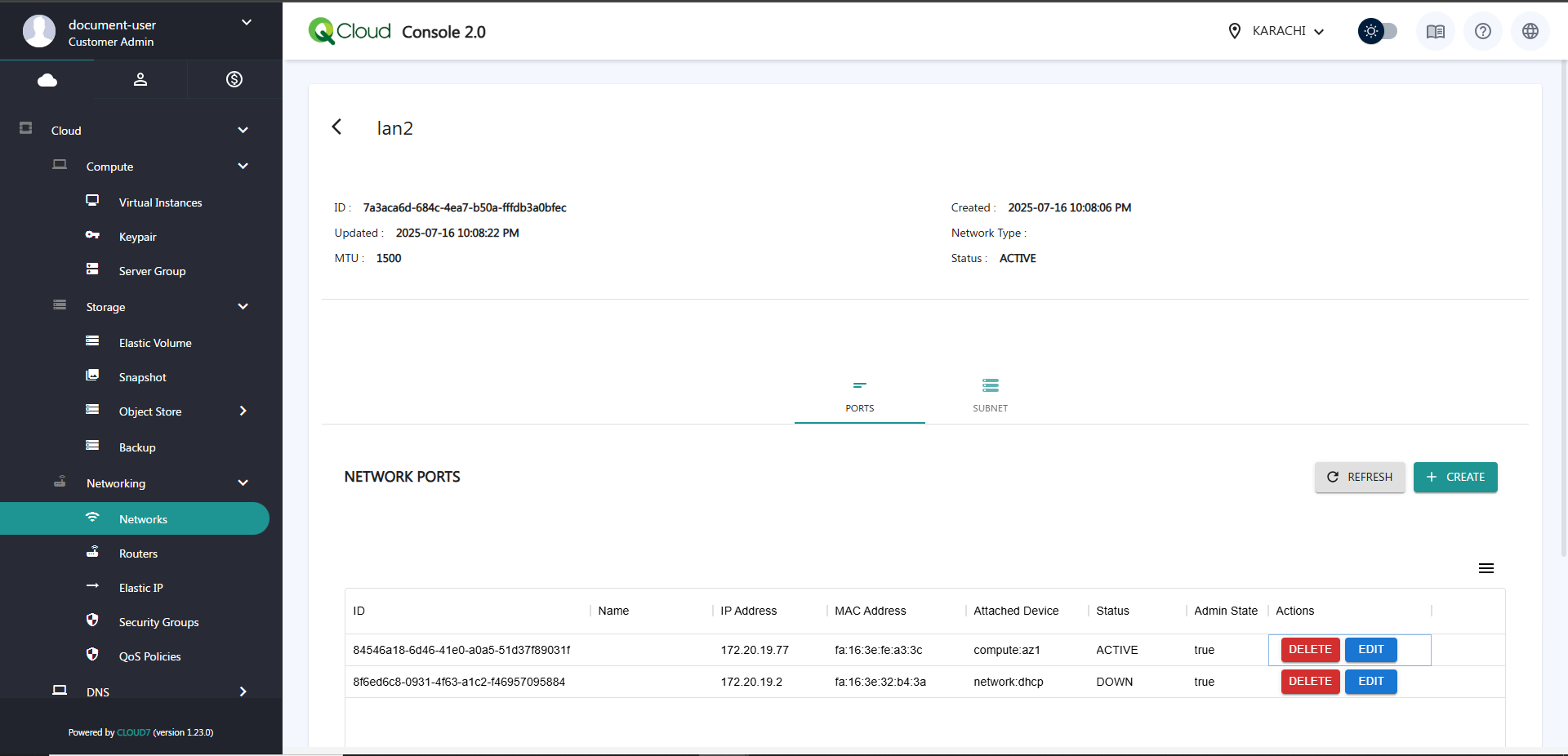The image size is (1568, 756).
Task: Collapse the Networking section
Action: [243, 483]
